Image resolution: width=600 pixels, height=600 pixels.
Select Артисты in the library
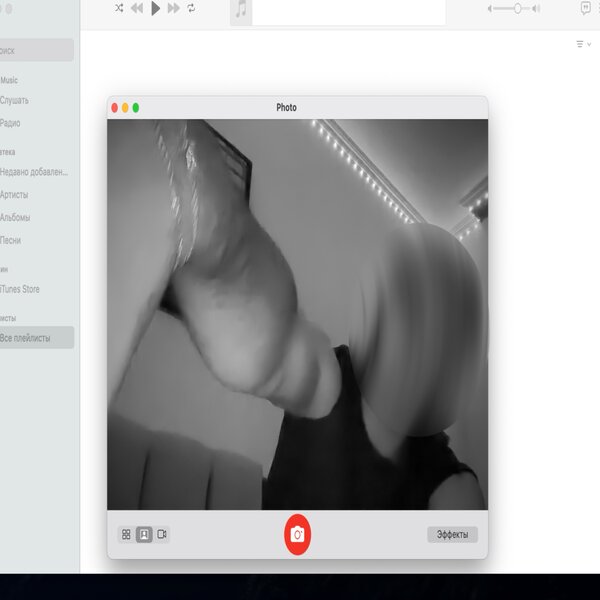click(x=14, y=195)
